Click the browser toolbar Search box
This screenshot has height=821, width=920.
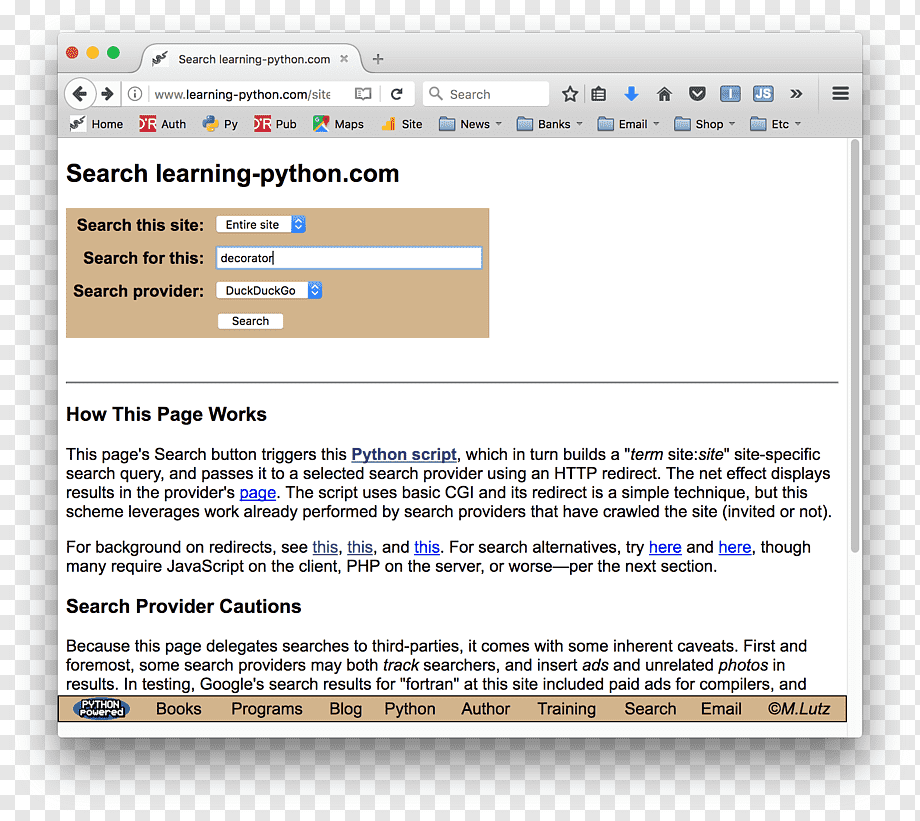tap(486, 94)
